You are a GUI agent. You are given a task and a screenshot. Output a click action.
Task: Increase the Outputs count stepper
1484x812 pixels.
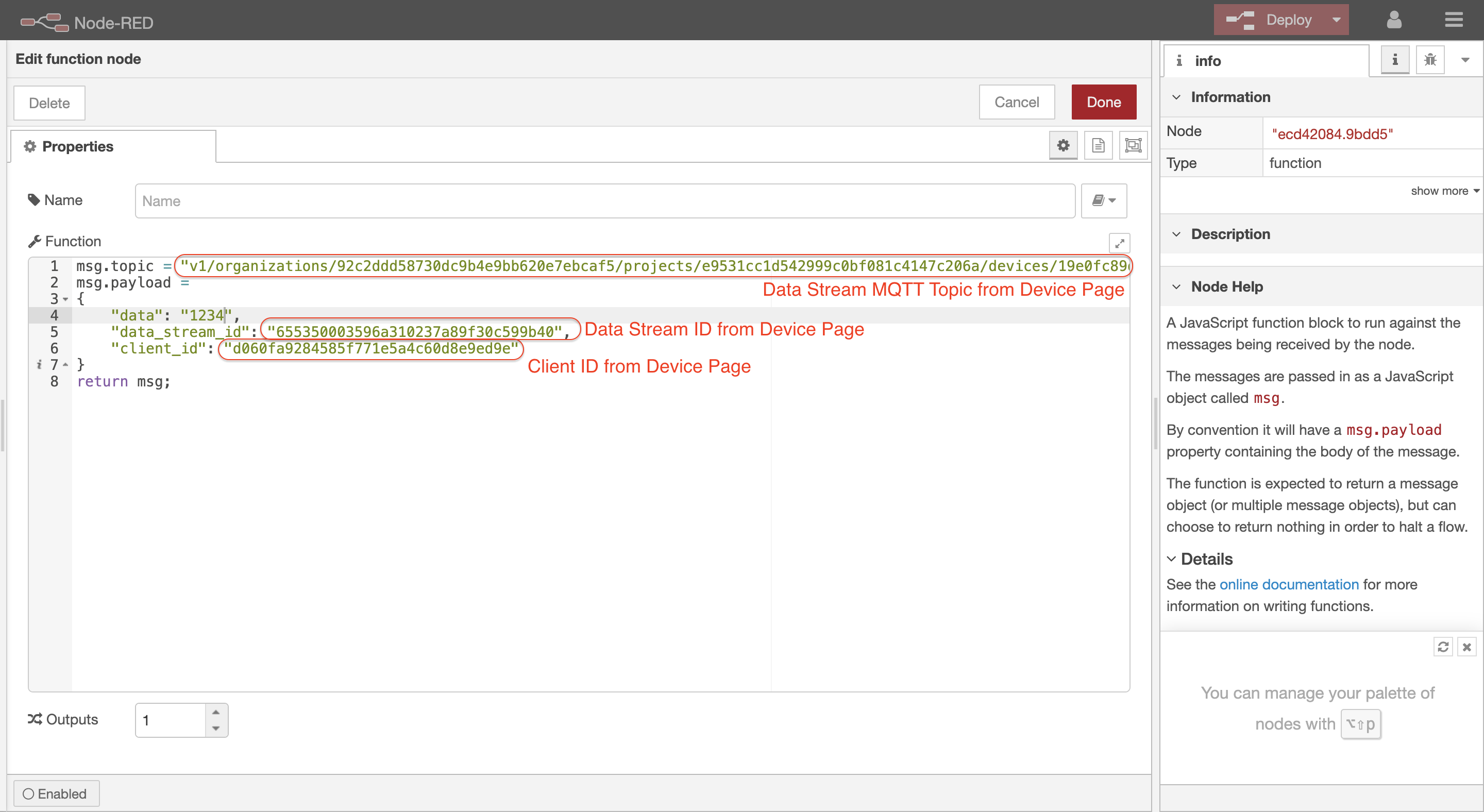215,712
